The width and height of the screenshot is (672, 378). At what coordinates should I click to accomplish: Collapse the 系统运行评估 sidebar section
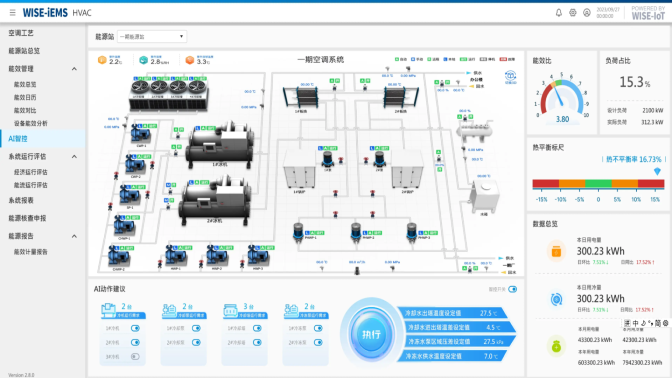coord(74,157)
